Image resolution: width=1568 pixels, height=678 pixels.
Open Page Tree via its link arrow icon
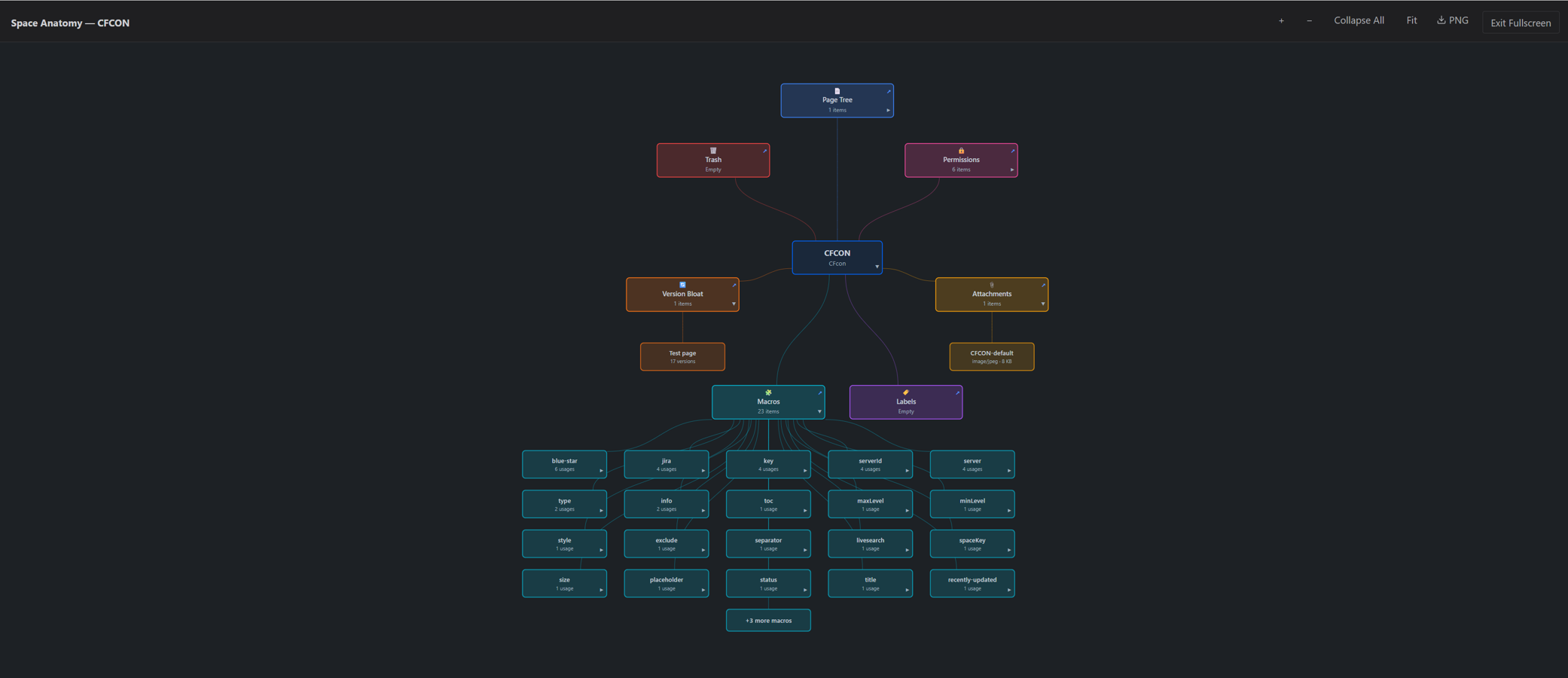tap(889, 91)
